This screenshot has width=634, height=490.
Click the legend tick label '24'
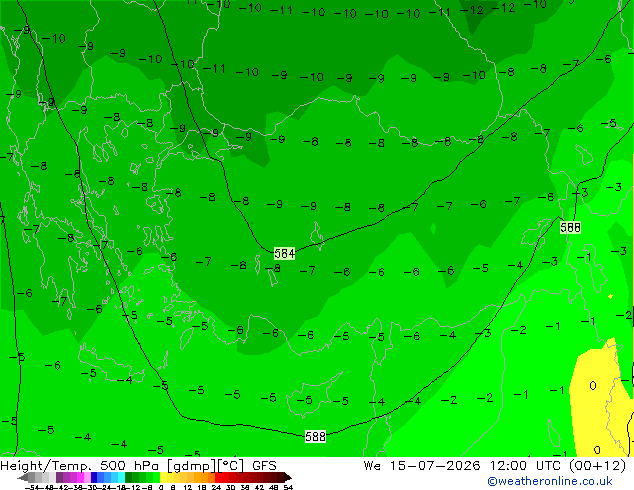(x=216, y=487)
